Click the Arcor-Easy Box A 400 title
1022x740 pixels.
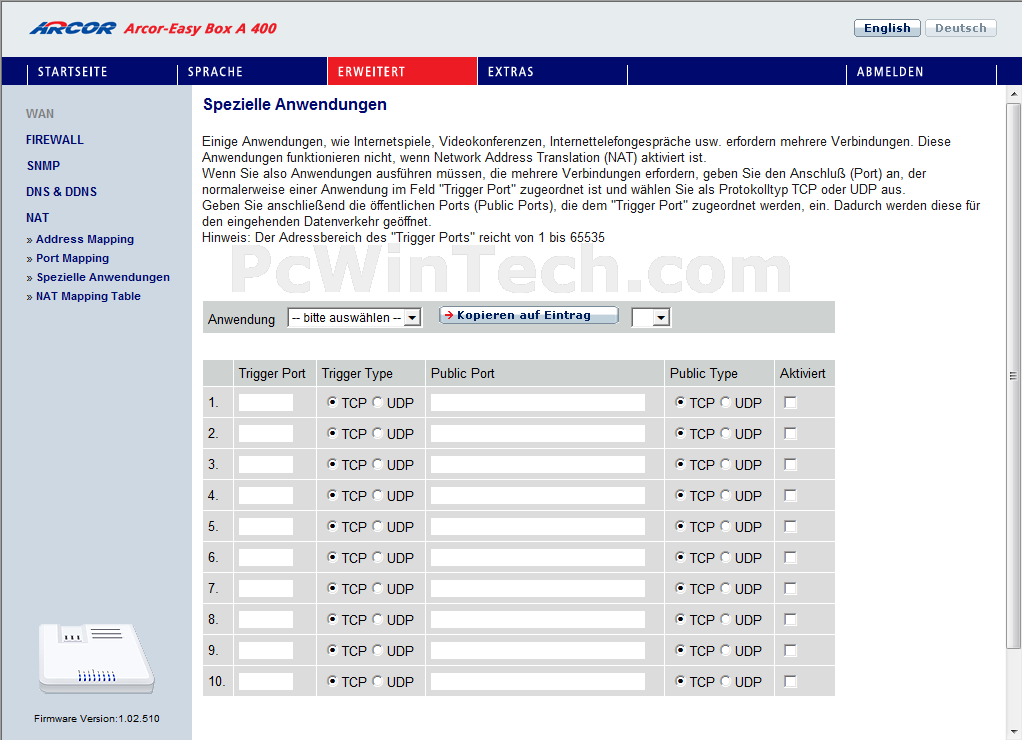pos(200,28)
